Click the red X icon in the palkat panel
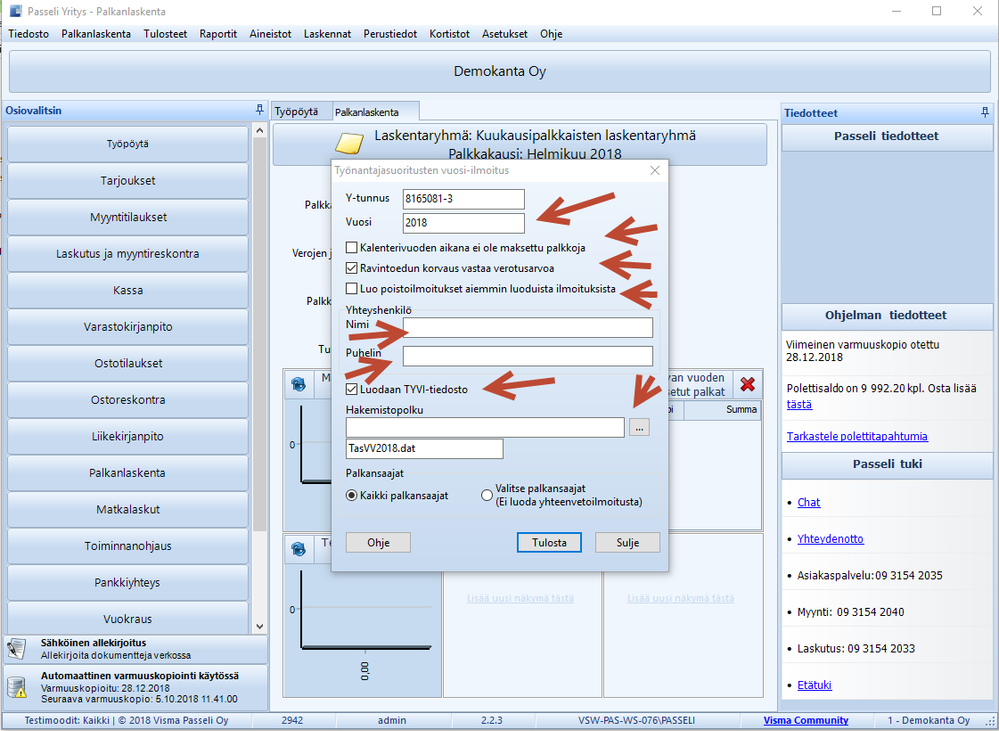 [x=748, y=384]
